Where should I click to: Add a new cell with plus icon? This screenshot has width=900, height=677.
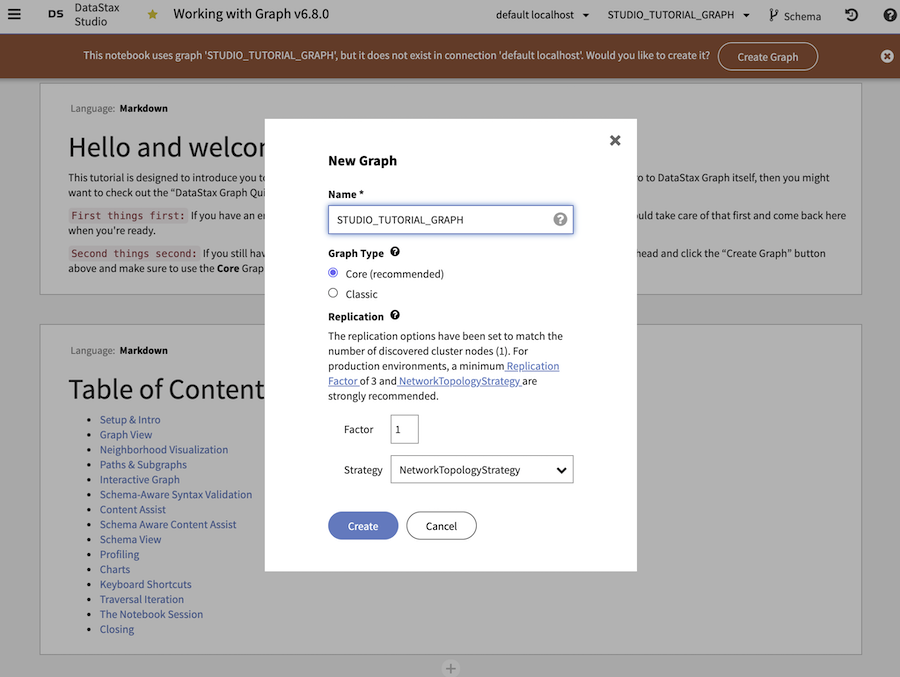(x=451, y=668)
